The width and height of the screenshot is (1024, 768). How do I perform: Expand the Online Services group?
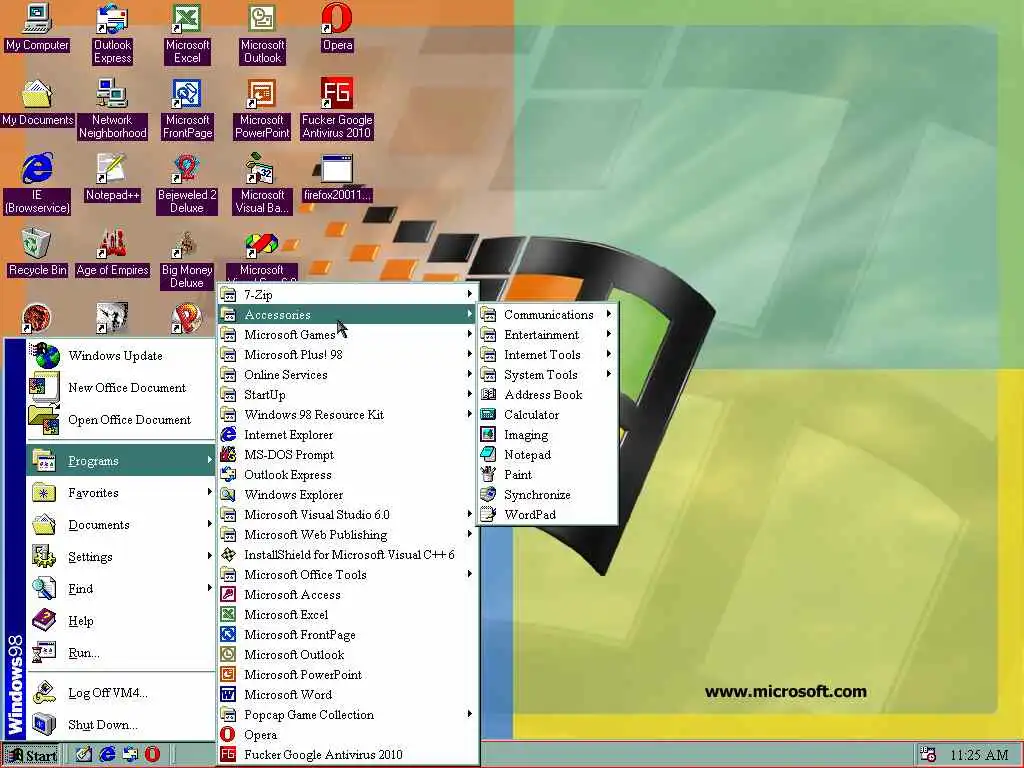347,375
